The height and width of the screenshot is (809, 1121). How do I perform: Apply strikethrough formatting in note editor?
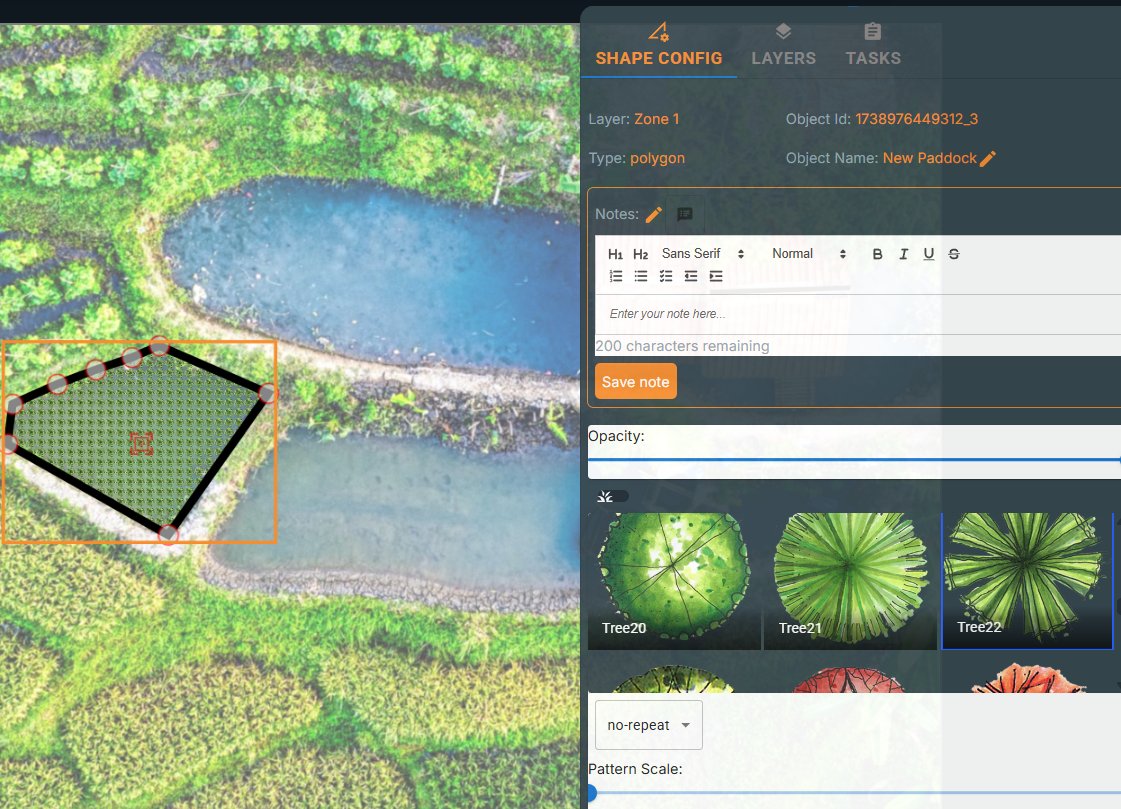(x=954, y=254)
